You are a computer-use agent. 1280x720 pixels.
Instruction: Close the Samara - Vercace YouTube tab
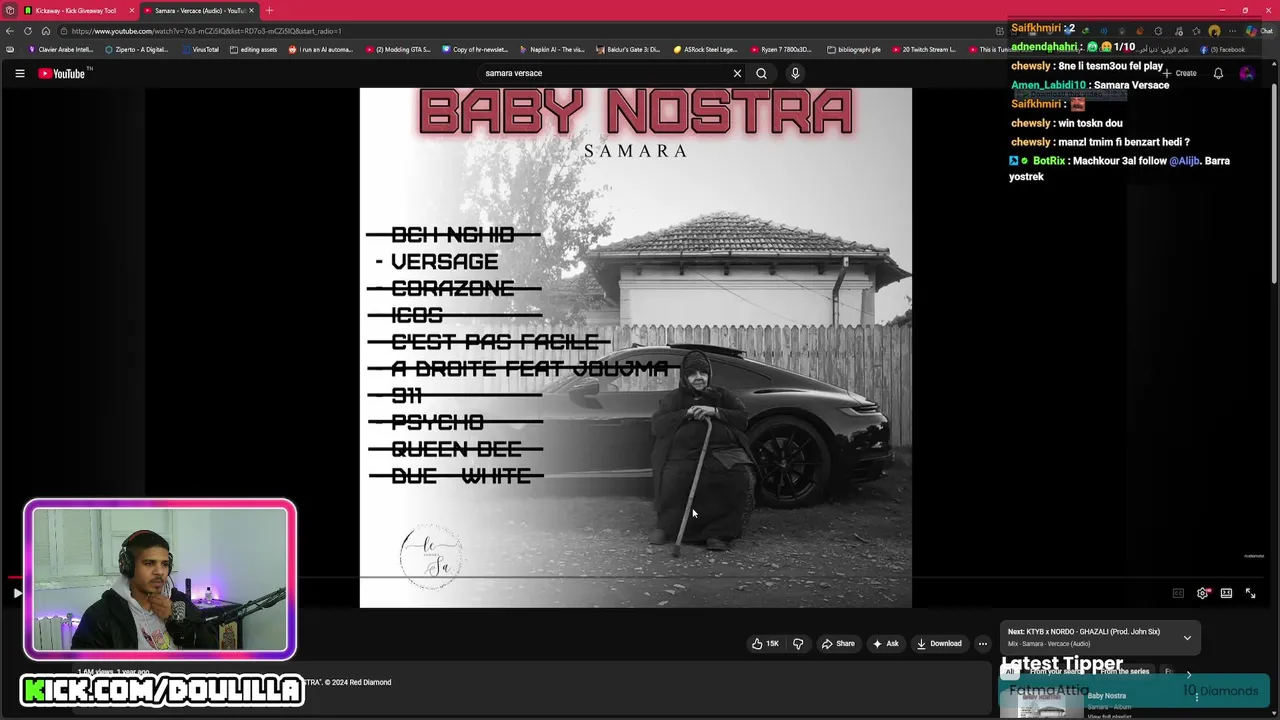click(x=252, y=10)
